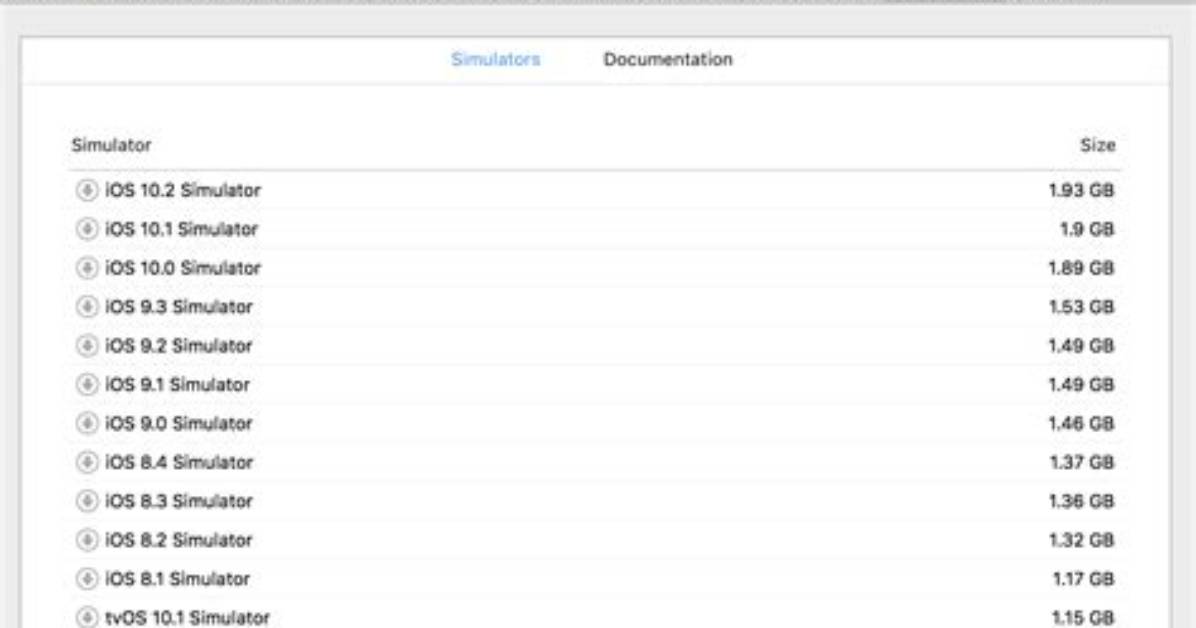
Task: Select the iOS 10.0 Simulator row text
Action: (183, 268)
